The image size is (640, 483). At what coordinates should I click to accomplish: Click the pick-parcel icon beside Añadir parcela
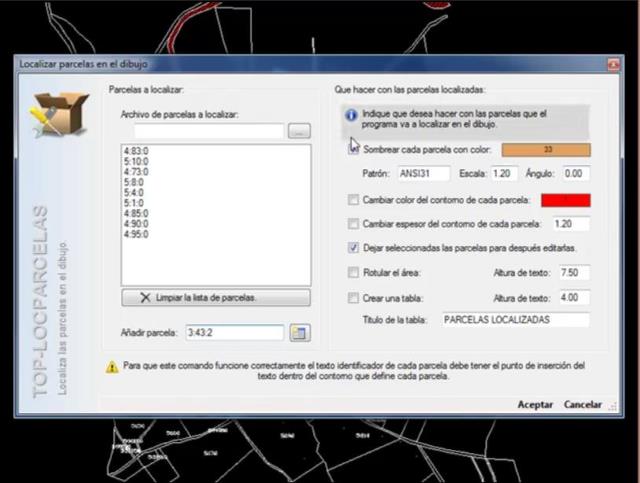[300, 333]
